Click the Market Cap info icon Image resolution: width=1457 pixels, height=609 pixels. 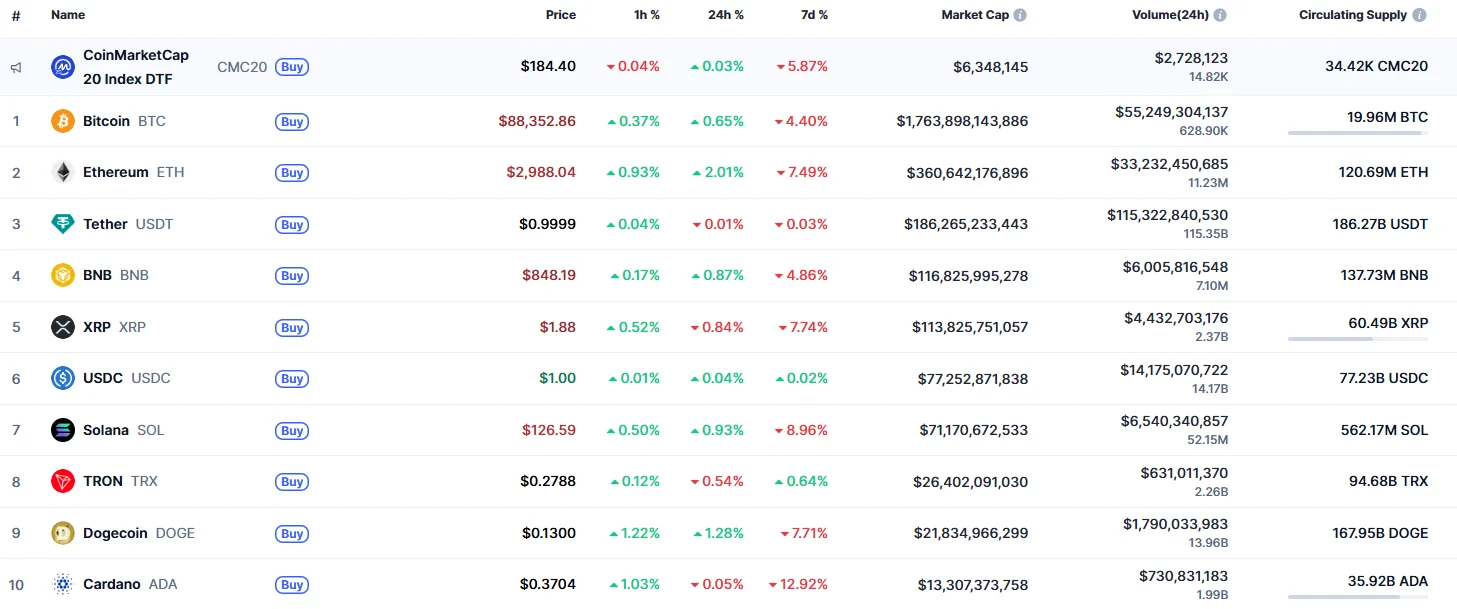pyautogui.click(x=1020, y=15)
